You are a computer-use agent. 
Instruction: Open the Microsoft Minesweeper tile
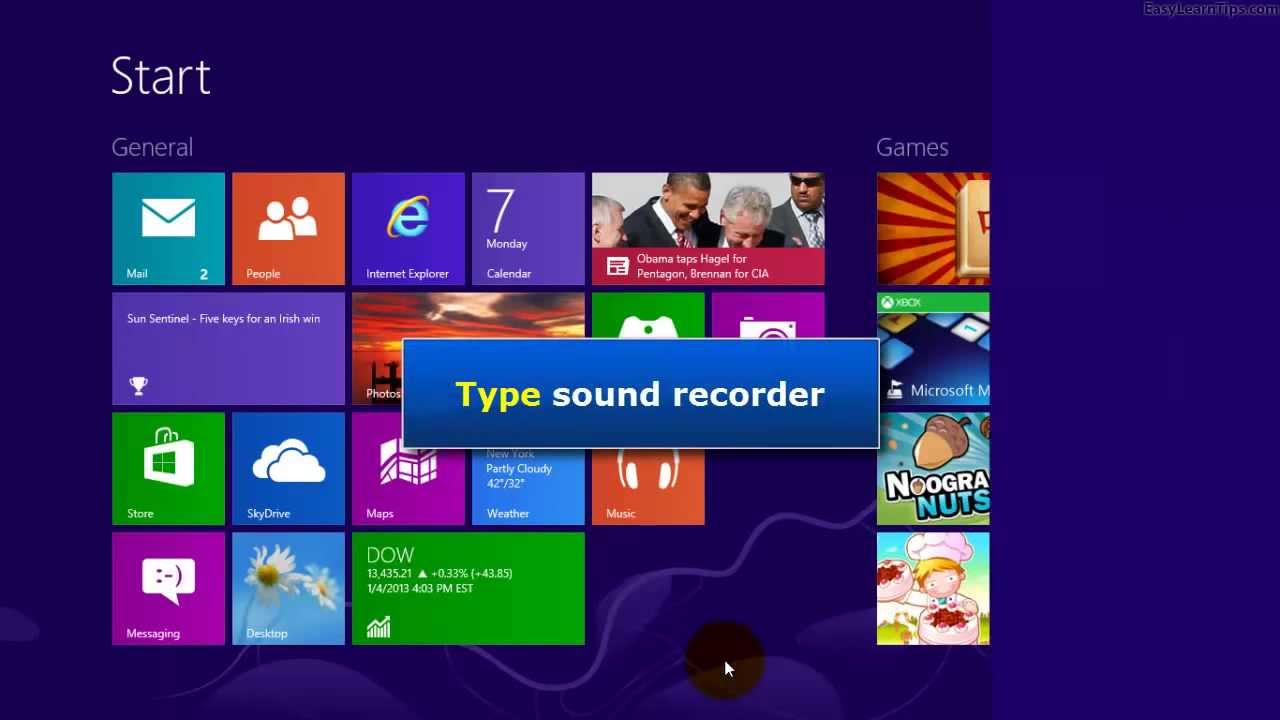pyautogui.click(x=934, y=349)
